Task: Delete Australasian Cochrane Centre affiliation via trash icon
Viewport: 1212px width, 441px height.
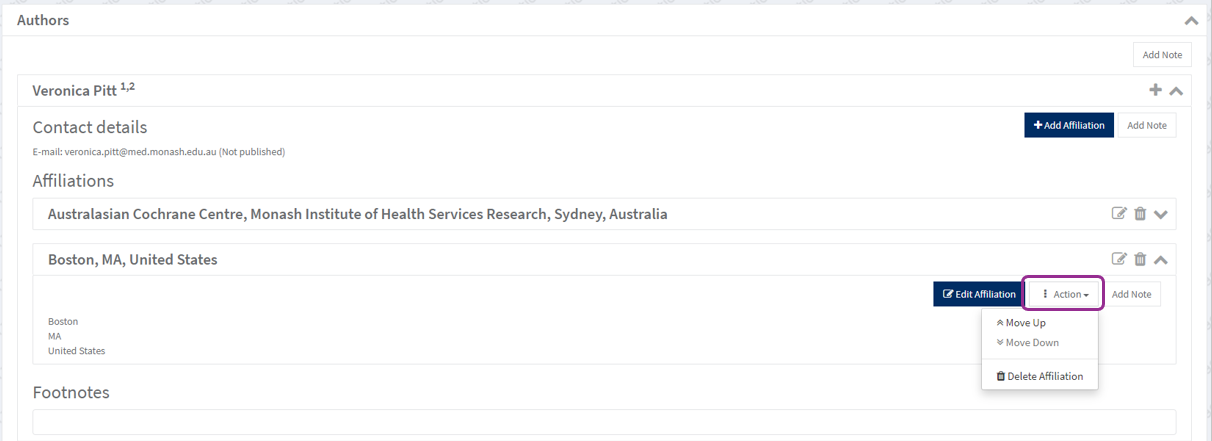Action: (x=1140, y=214)
